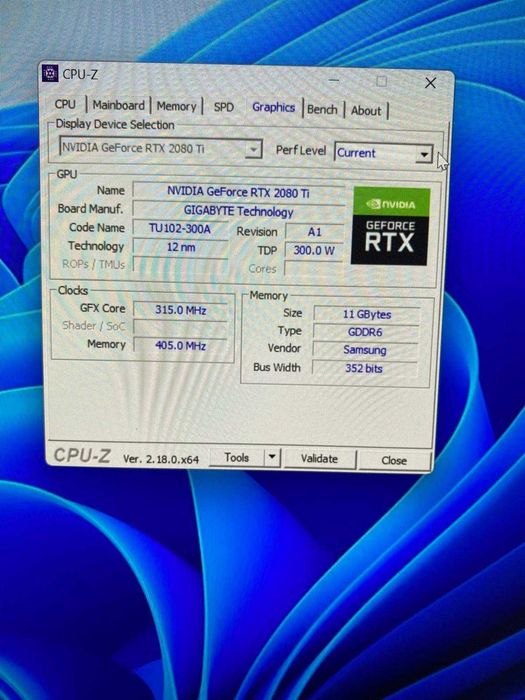Click the GIGABYTE Technology board manufacturer value
Image resolution: width=525 pixels, height=700 pixels.
point(238,211)
